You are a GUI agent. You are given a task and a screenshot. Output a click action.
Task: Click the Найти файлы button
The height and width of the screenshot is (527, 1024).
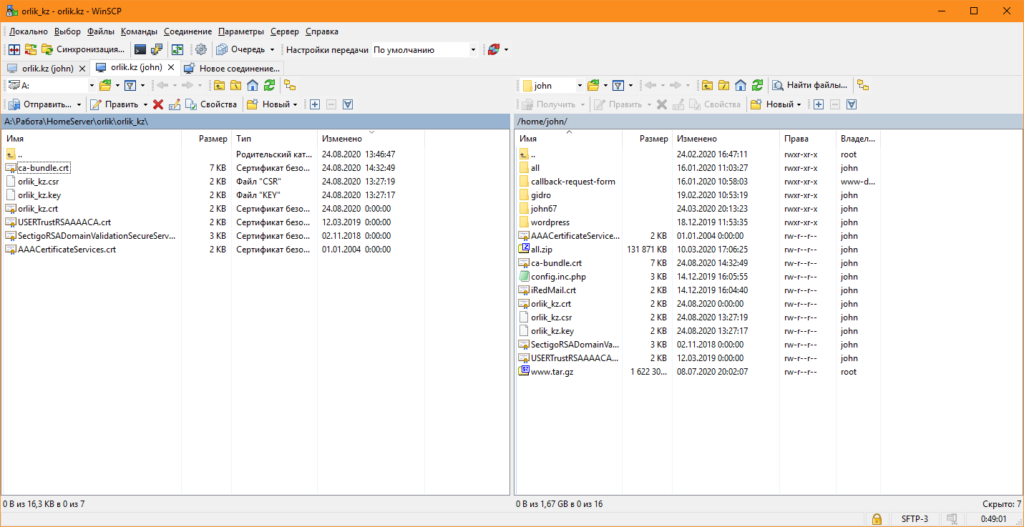pyautogui.click(x=812, y=85)
